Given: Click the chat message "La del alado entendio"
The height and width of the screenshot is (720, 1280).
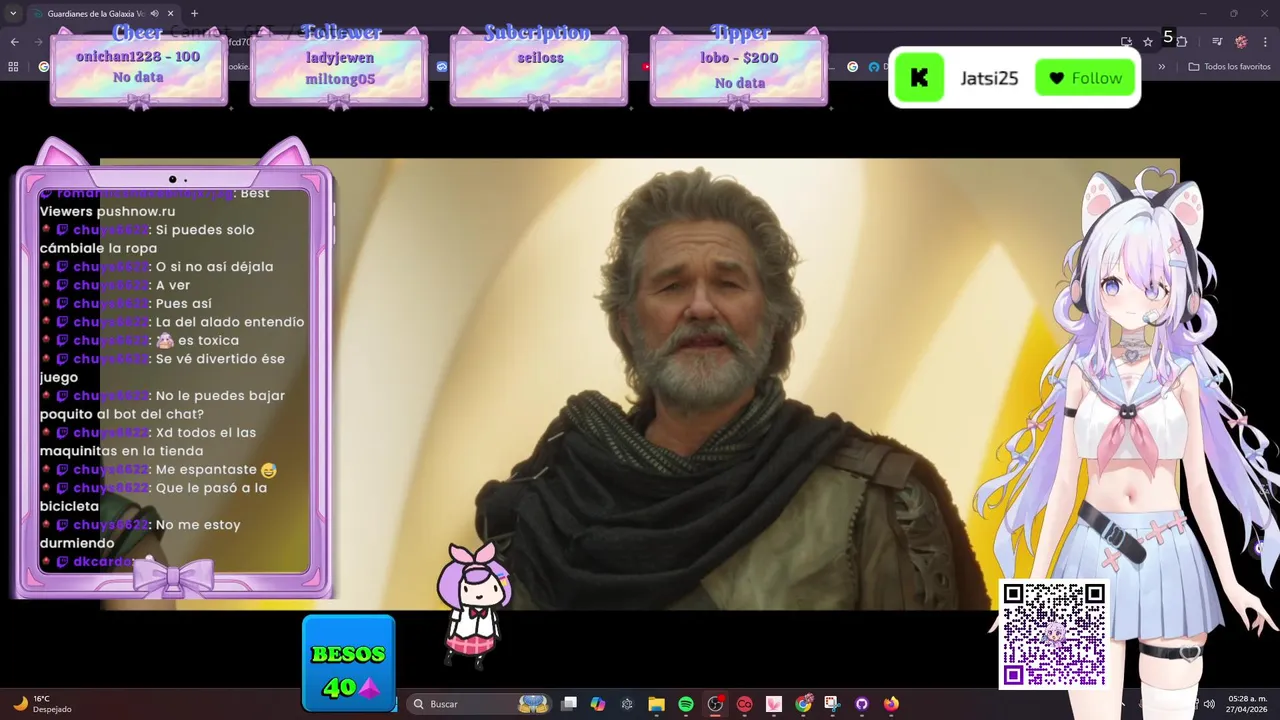Looking at the screenshot, I should [230, 322].
